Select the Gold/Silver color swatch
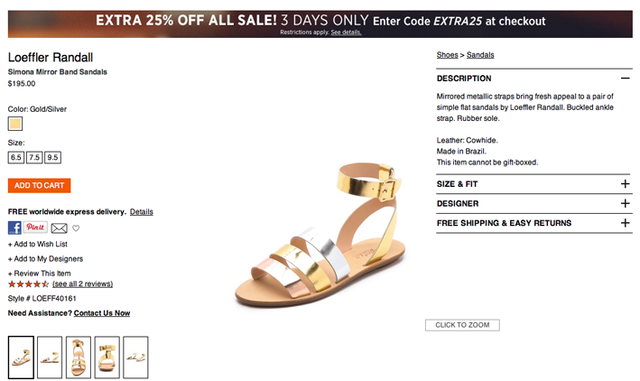The height and width of the screenshot is (381, 640). tap(15, 124)
